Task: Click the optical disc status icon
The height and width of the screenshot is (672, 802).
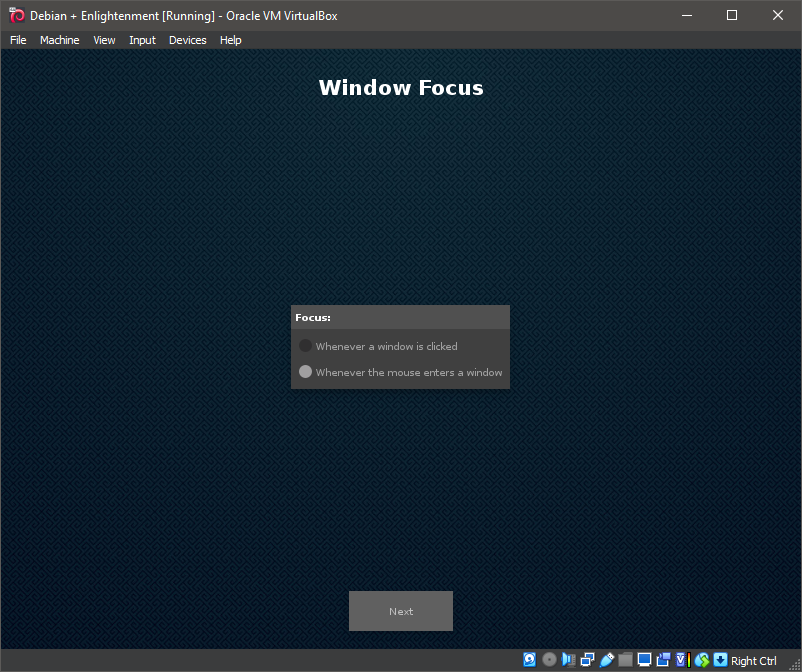Action: (x=549, y=660)
